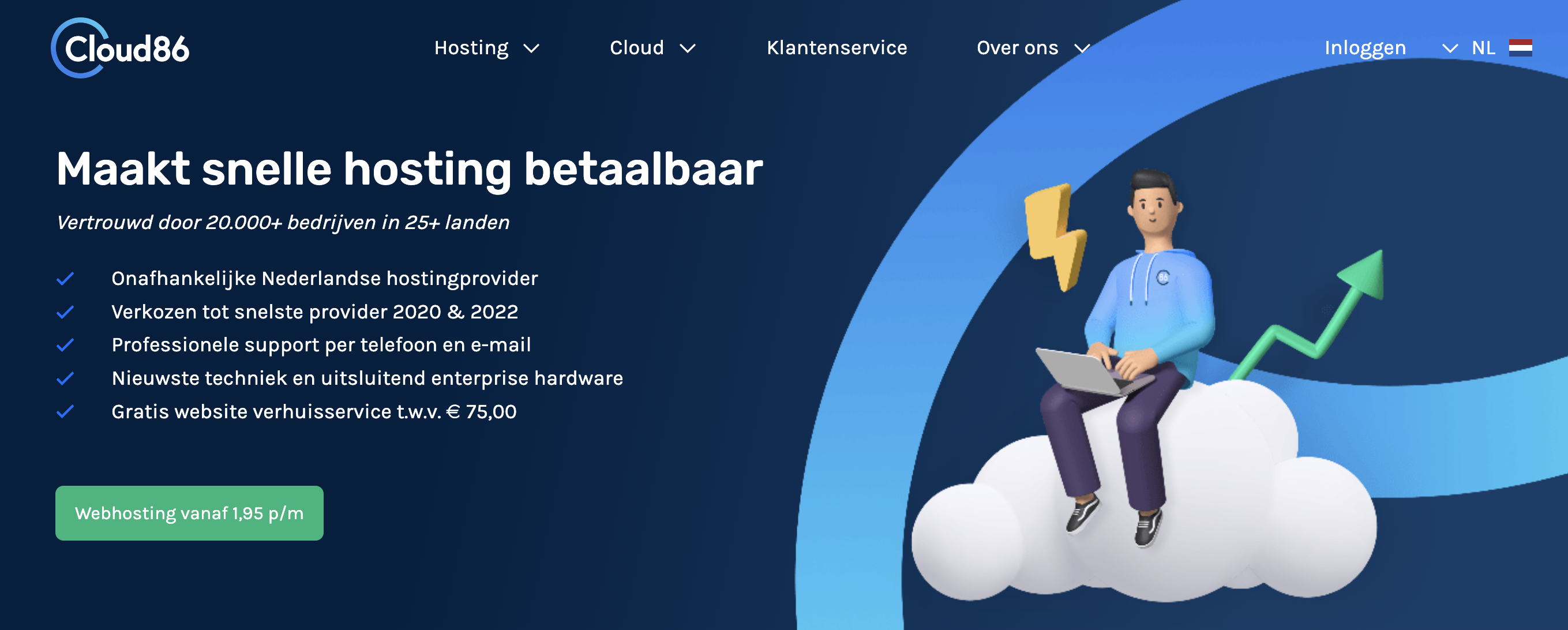Expand the Hosting dropdown chevron
The height and width of the screenshot is (630, 1568).
coord(531,48)
